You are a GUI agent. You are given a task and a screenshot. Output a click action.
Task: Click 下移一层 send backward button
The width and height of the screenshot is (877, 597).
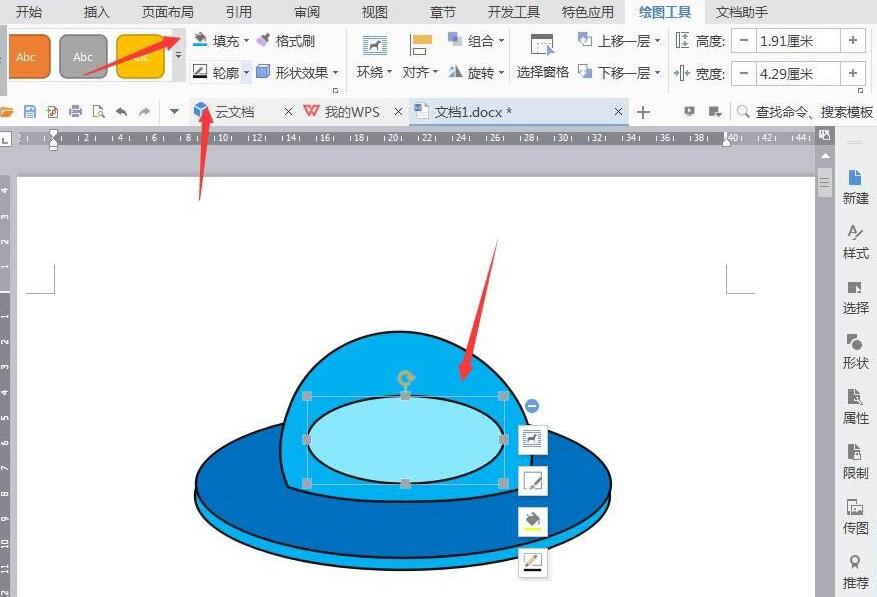point(615,73)
